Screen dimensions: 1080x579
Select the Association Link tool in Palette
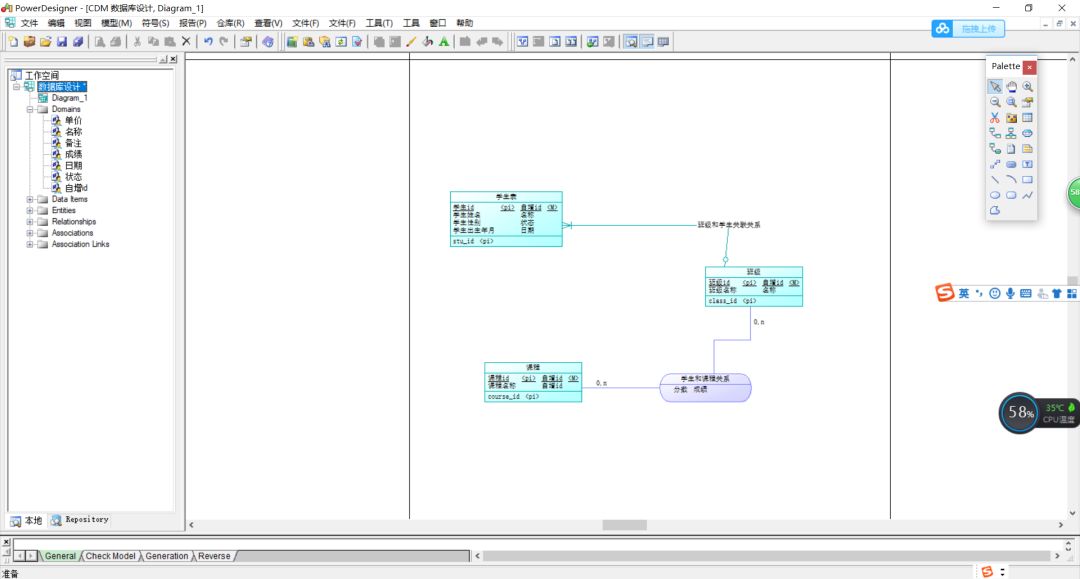(995, 149)
